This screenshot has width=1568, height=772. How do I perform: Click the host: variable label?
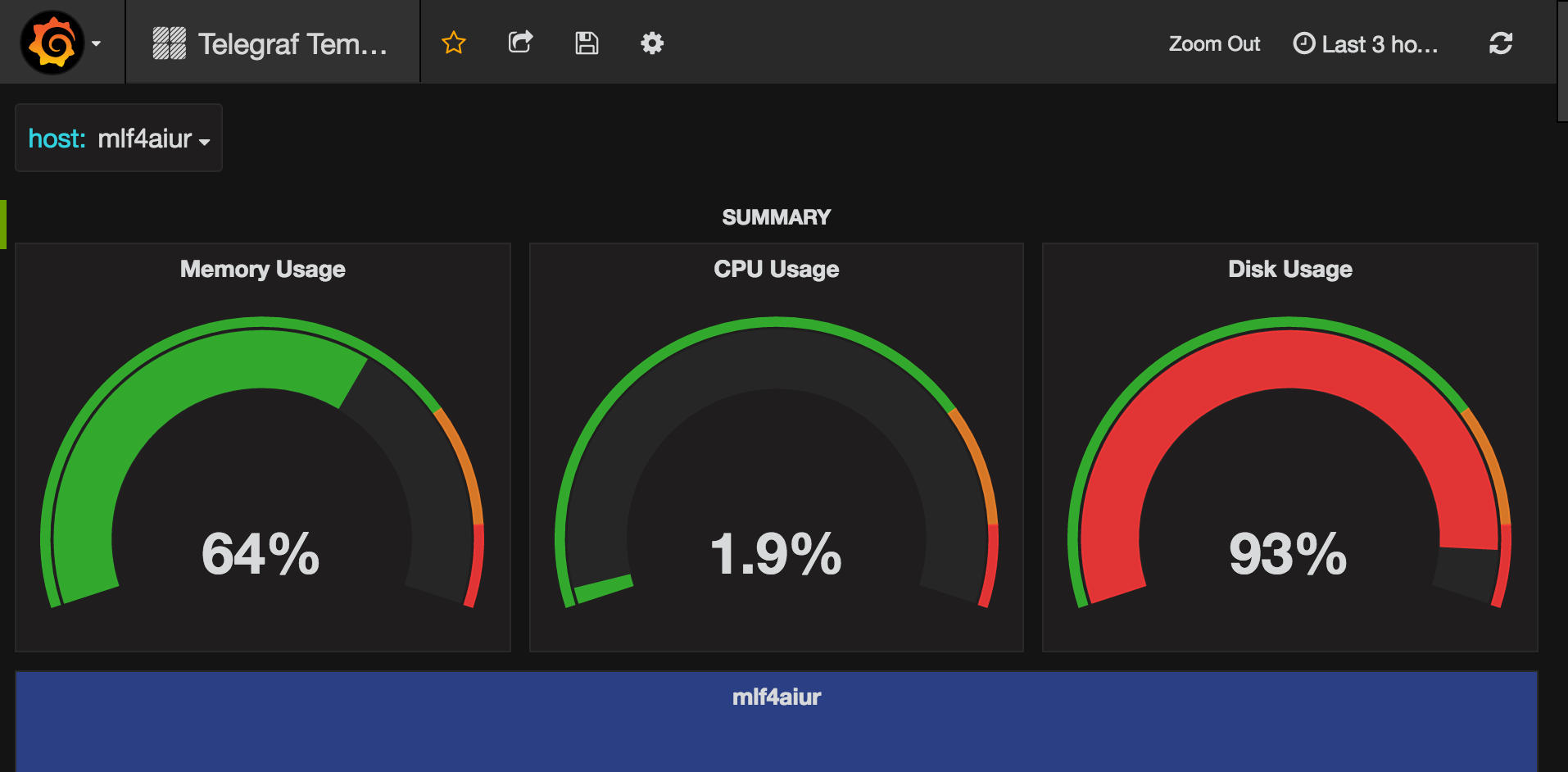coord(57,139)
